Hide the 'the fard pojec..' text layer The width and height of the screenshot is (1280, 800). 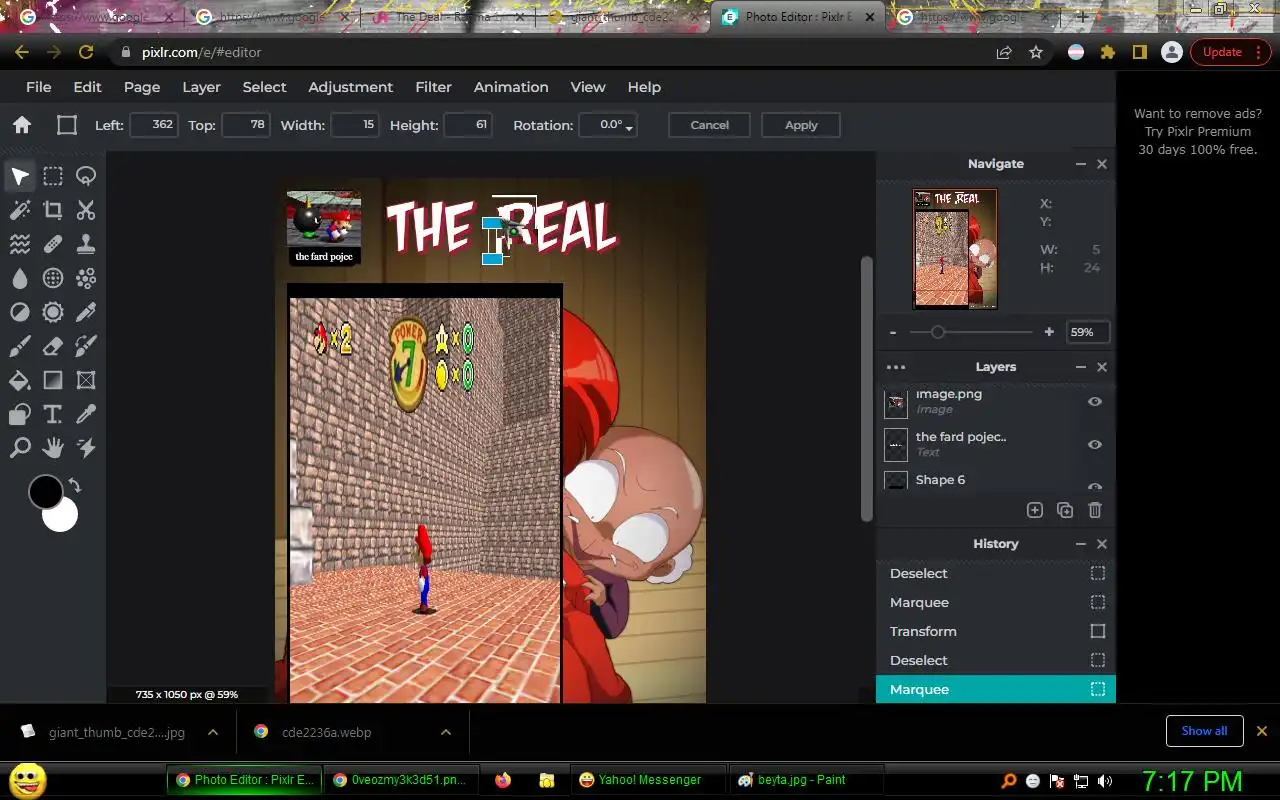point(1095,444)
